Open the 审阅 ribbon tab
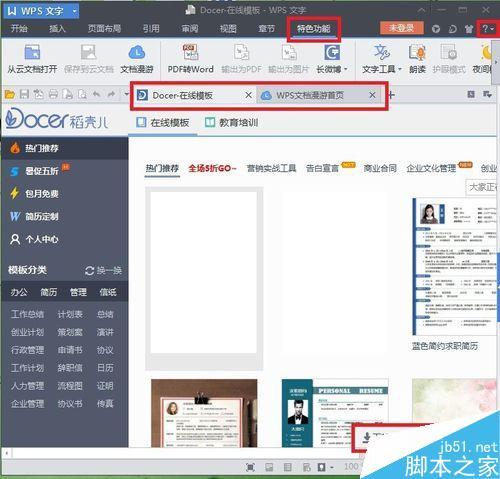This screenshot has height=479, width=500. 190,29
